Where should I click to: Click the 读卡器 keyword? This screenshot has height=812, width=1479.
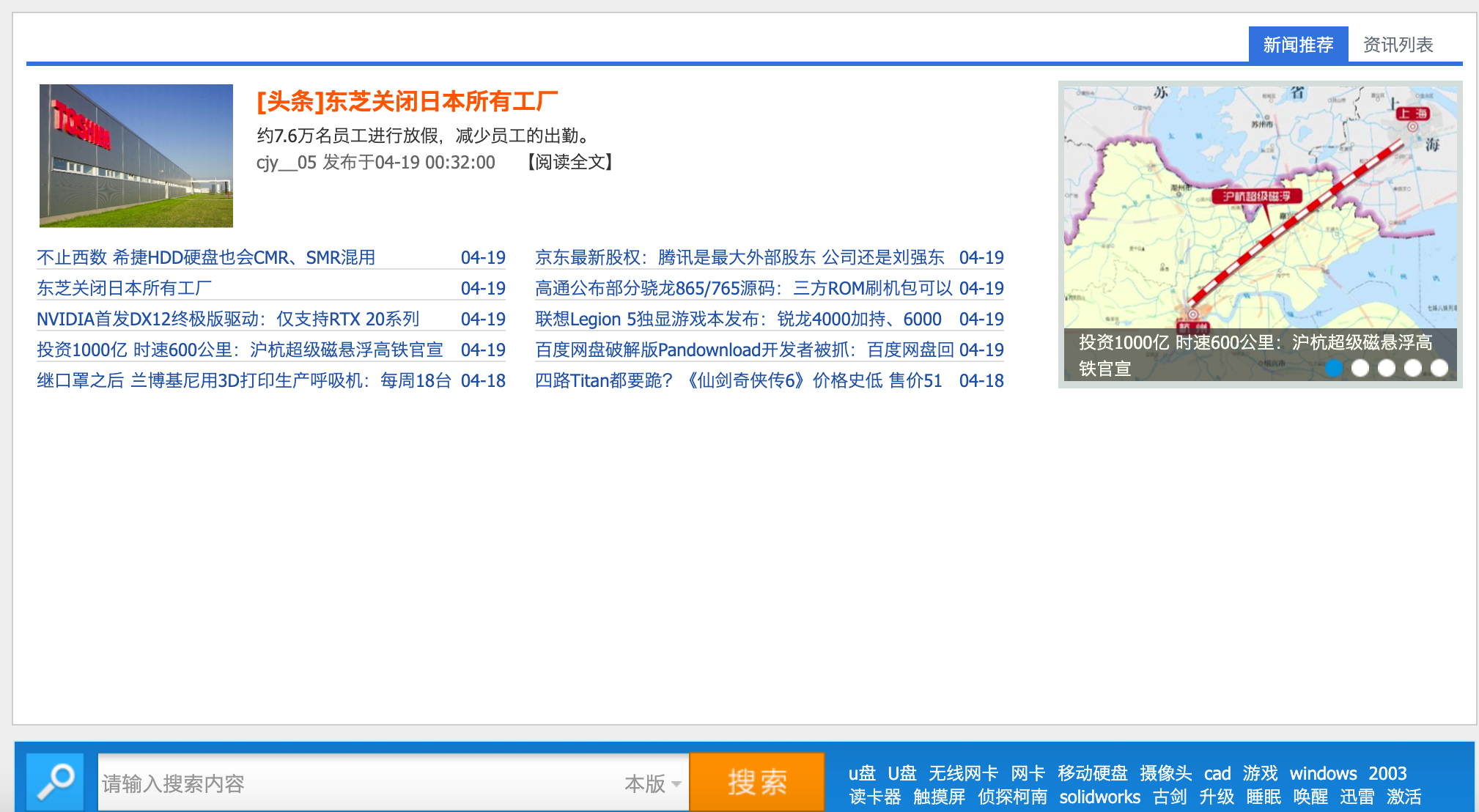click(x=875, y=797)
